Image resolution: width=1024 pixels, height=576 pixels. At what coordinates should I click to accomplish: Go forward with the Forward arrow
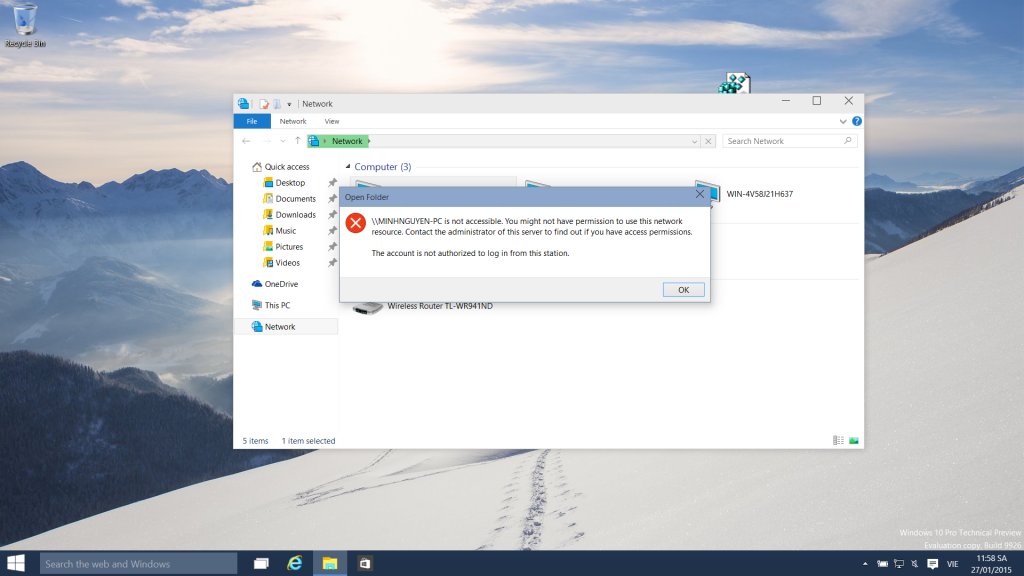[266, 141]
